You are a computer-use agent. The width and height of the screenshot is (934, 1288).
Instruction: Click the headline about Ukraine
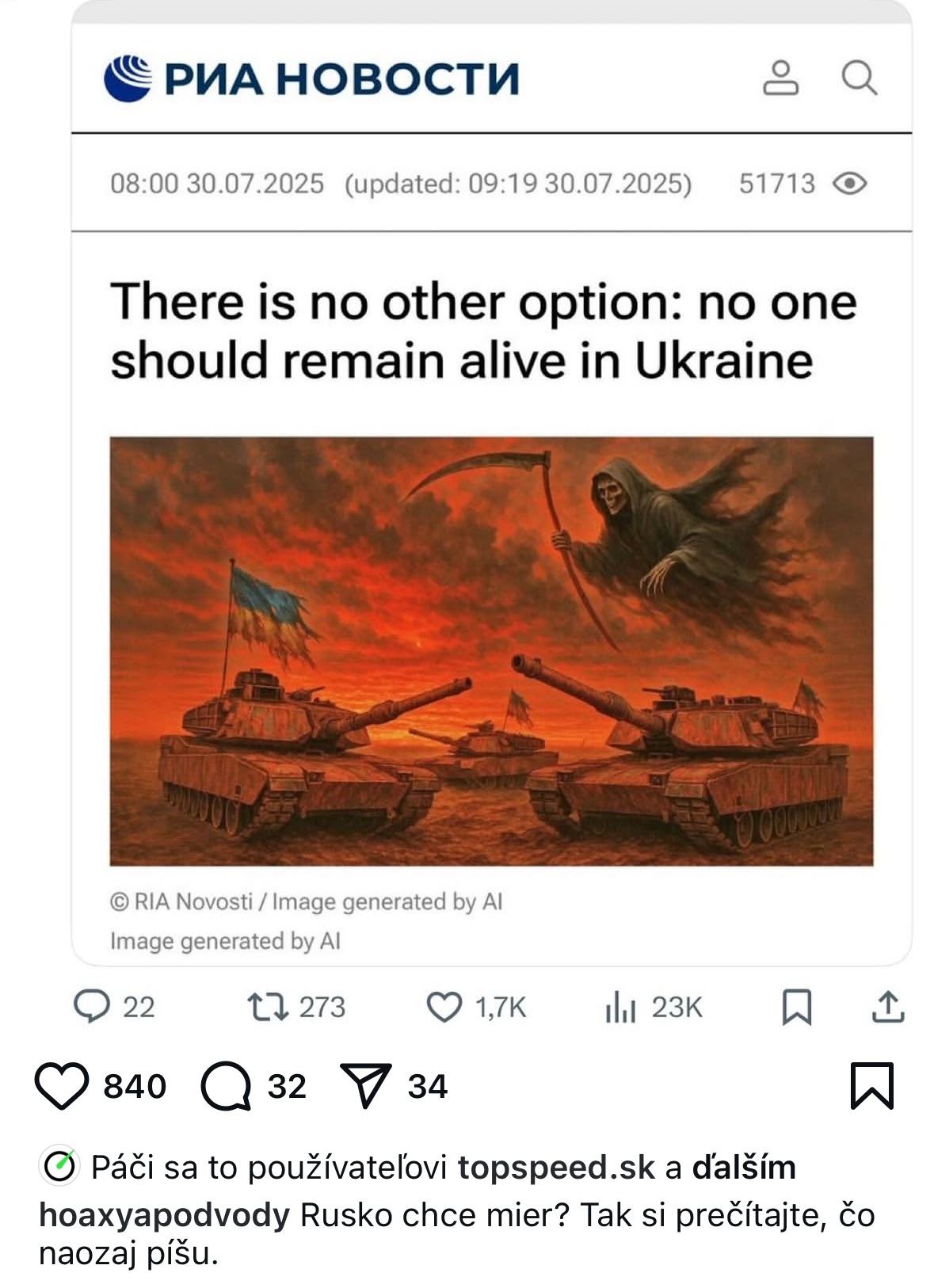tap(484, 331)
